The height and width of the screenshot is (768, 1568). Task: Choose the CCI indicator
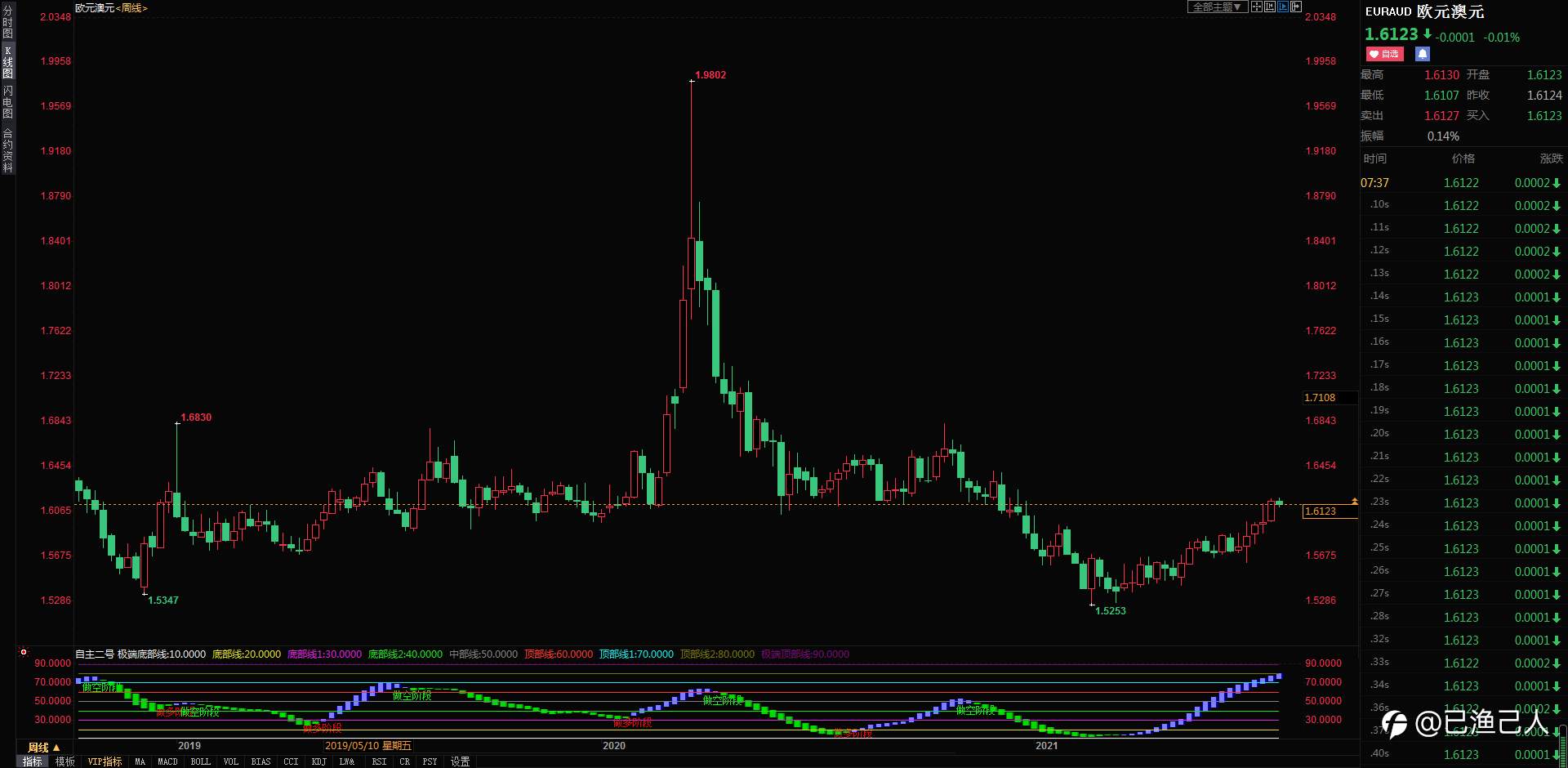(x=291, y=761)
